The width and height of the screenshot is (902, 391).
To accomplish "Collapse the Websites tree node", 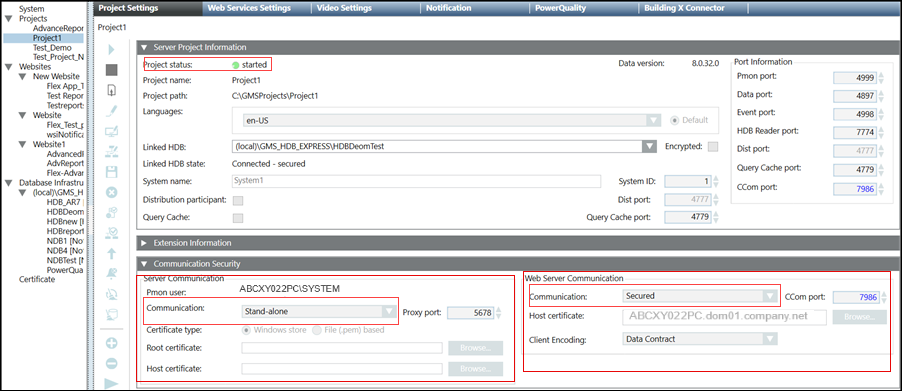I will point(8,67).
